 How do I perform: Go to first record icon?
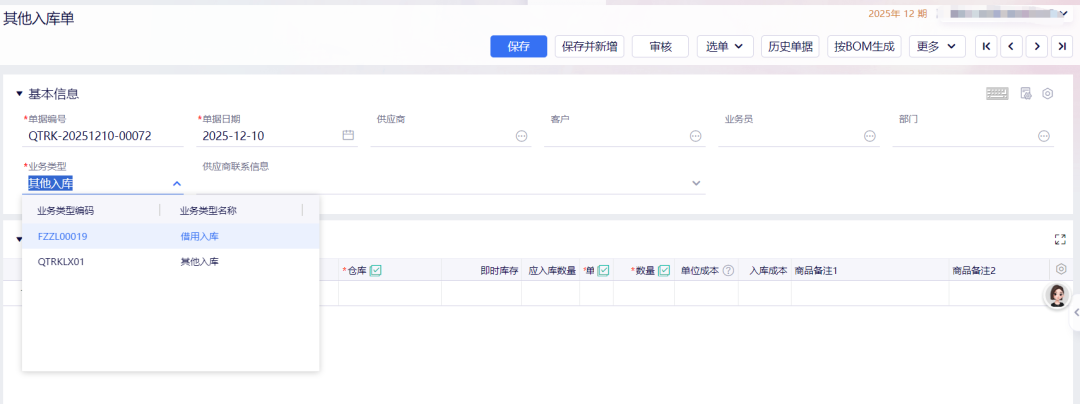coord(986,47)
